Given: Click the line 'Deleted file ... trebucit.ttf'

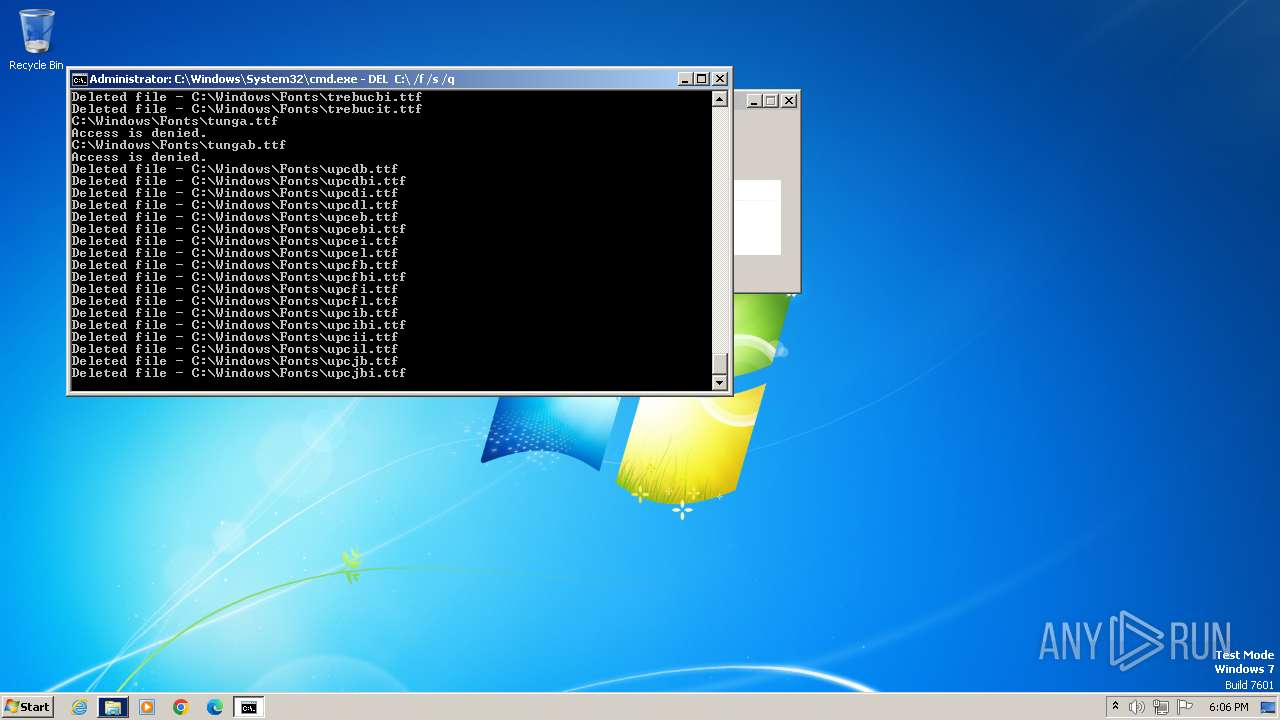Looking at the screenshot, I should tap(247, 109).
